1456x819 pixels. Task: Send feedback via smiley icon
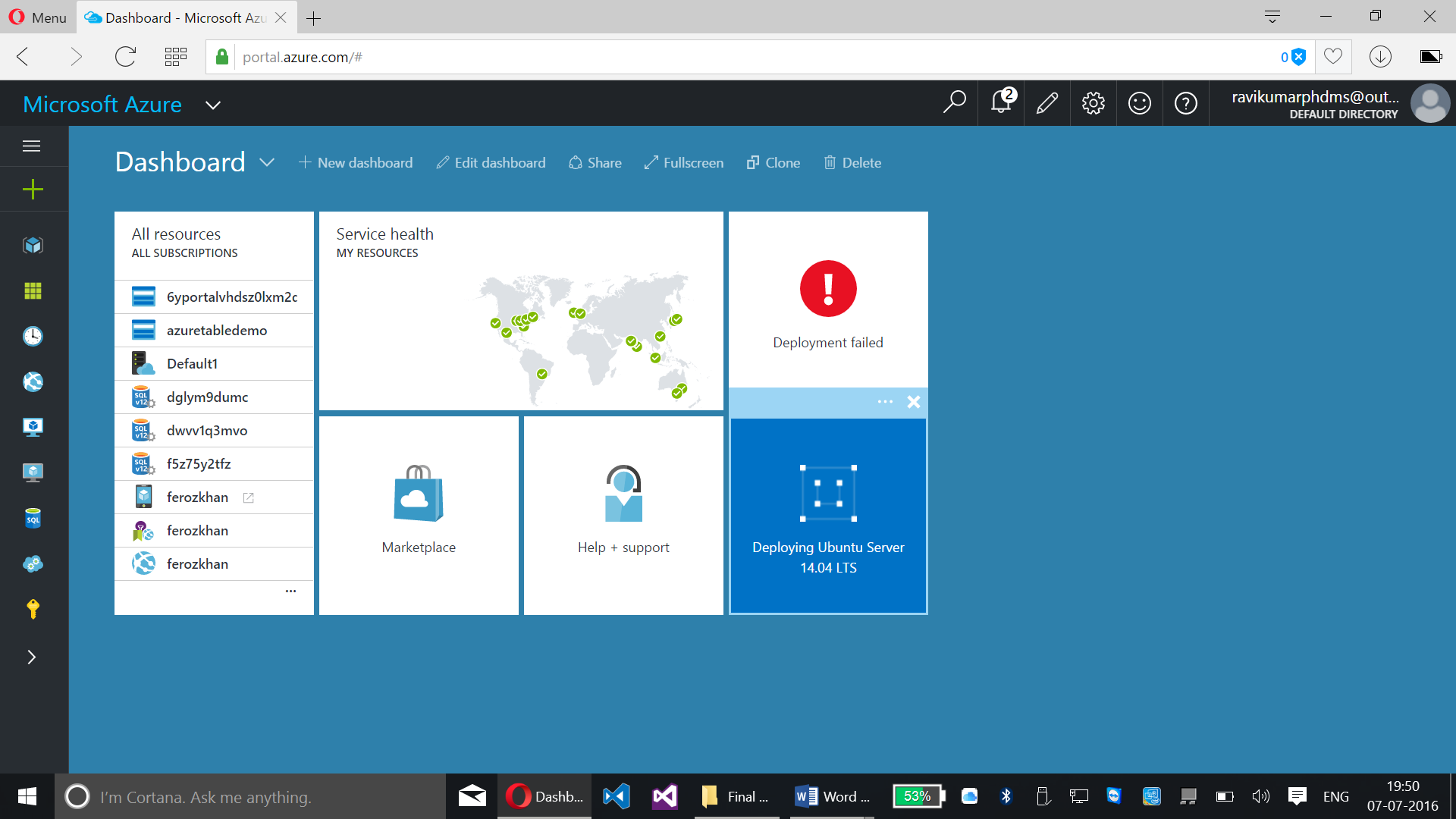coord(1139,102)
